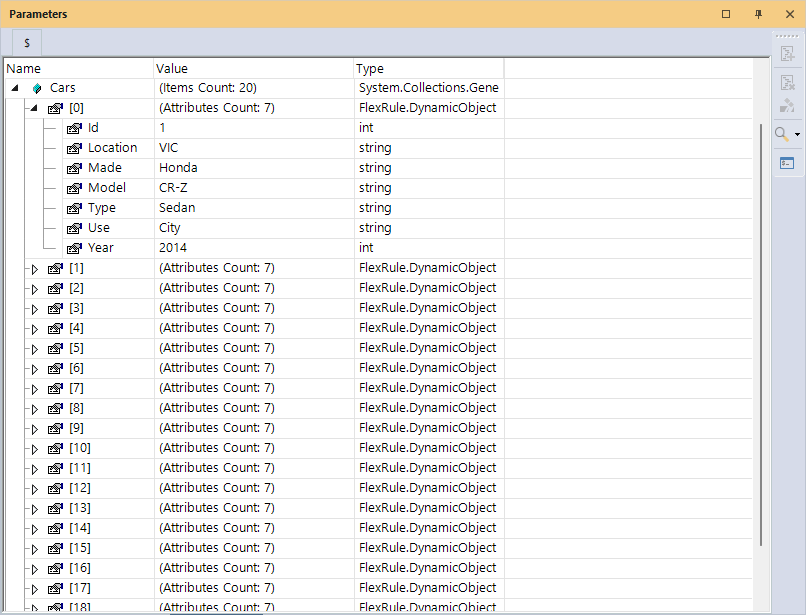This screenshot has height=615, width=806.
Task: Click the property icon next to Use
Action: [x=75, y=228]
